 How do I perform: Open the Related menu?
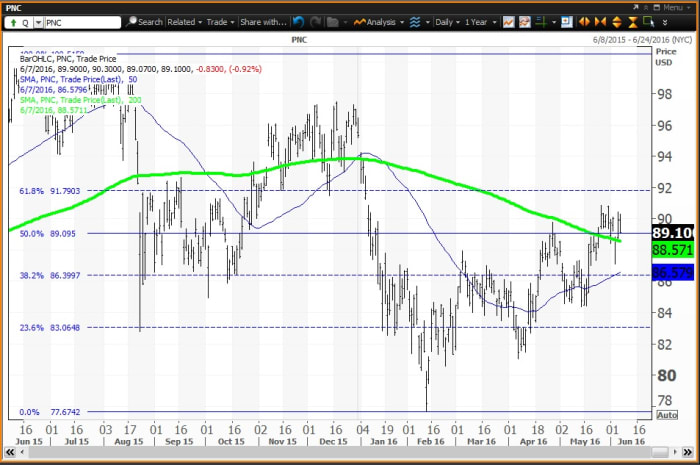point(185,21)
